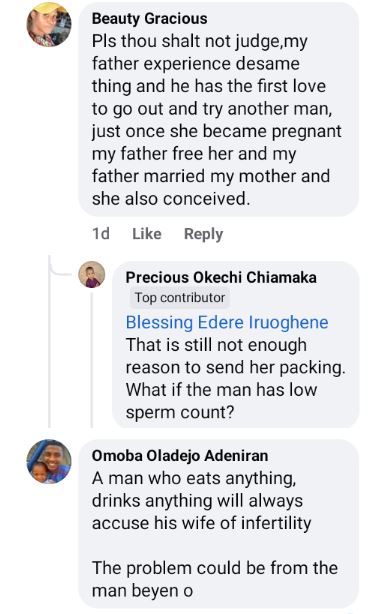The width and height of the screenshot is (387, 614).
Task: Click text 'Pls thou shalt not judge,my'
Action: pyautogui.click(x=199, y=42)
